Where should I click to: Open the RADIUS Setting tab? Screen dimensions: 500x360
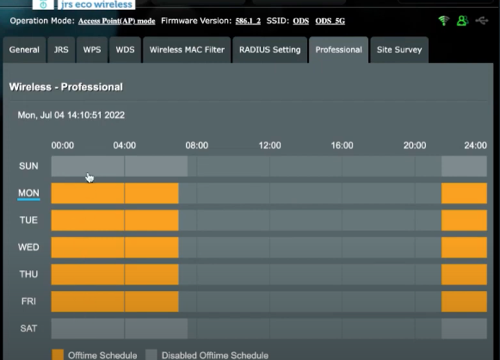click(x=270, y=50)
